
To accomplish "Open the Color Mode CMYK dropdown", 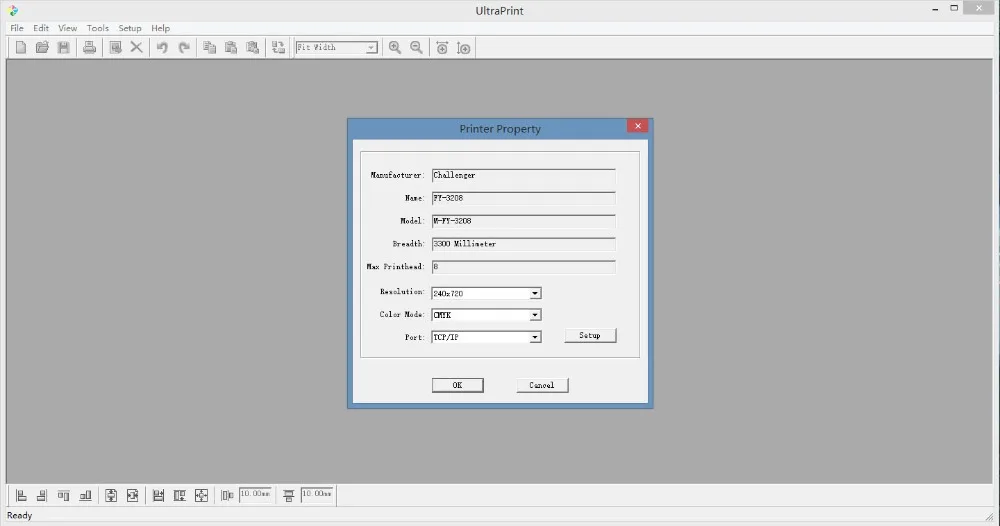I will tap(535, 315).
